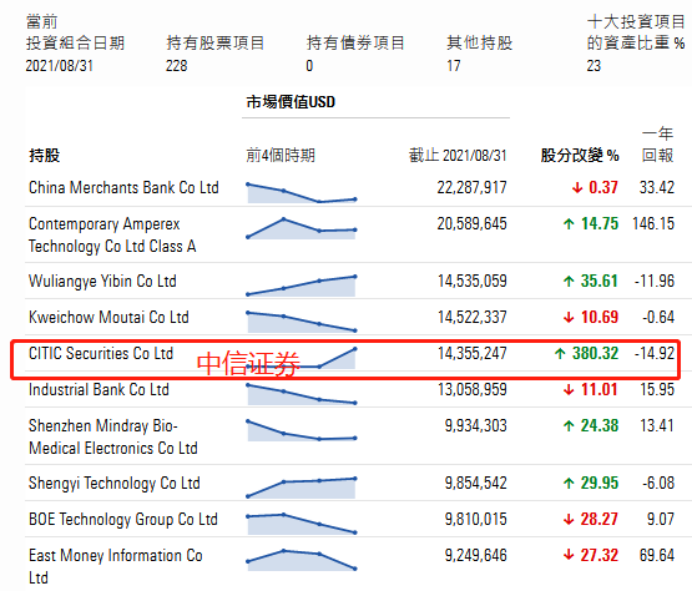This screenshot has height=592, width=693.
Task: Click sparkline chart for Wuliangye Yibin
Action: [x=301, y=286]
